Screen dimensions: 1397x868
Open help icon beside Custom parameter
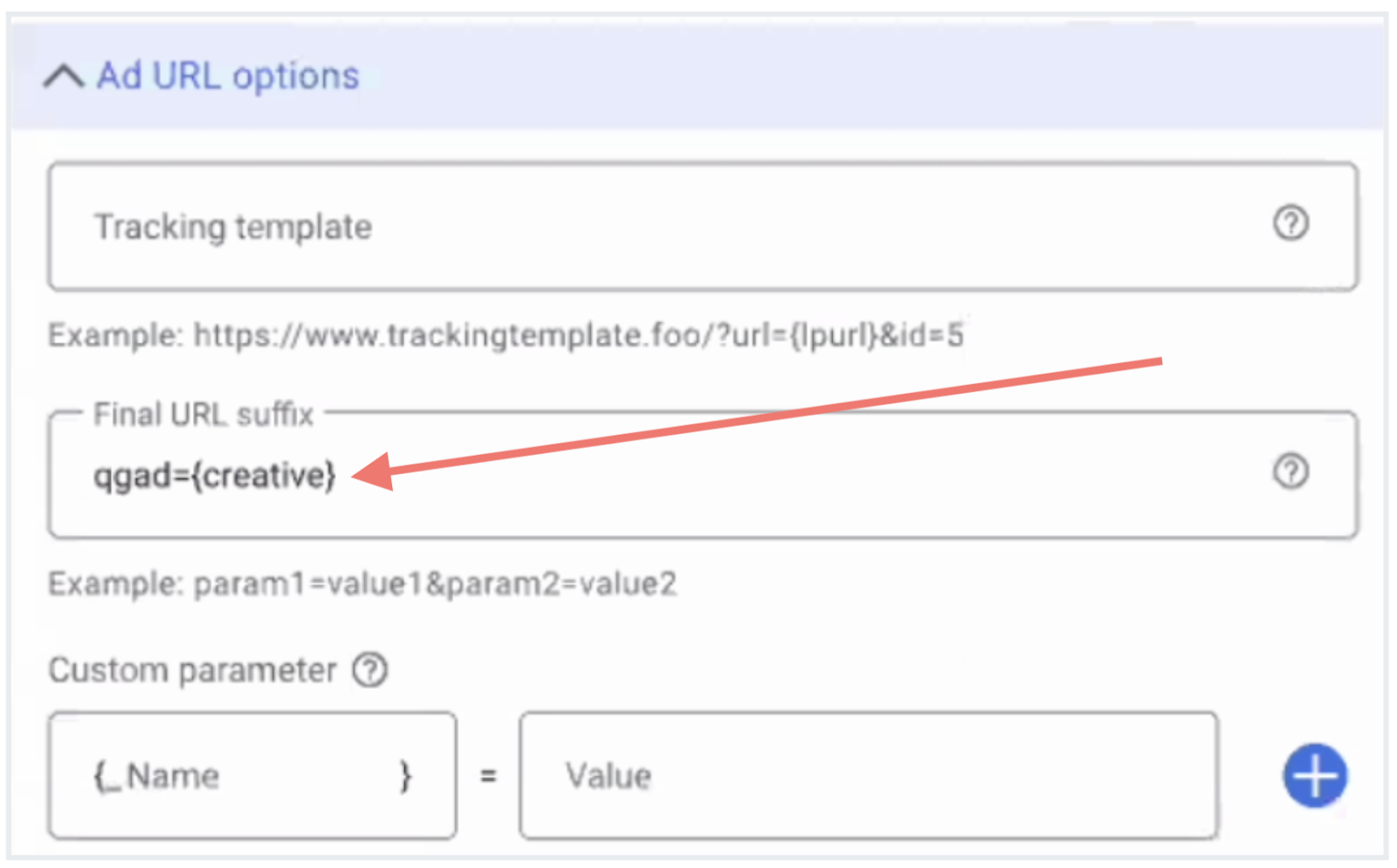pyautogui.click(x=370, y=671)
